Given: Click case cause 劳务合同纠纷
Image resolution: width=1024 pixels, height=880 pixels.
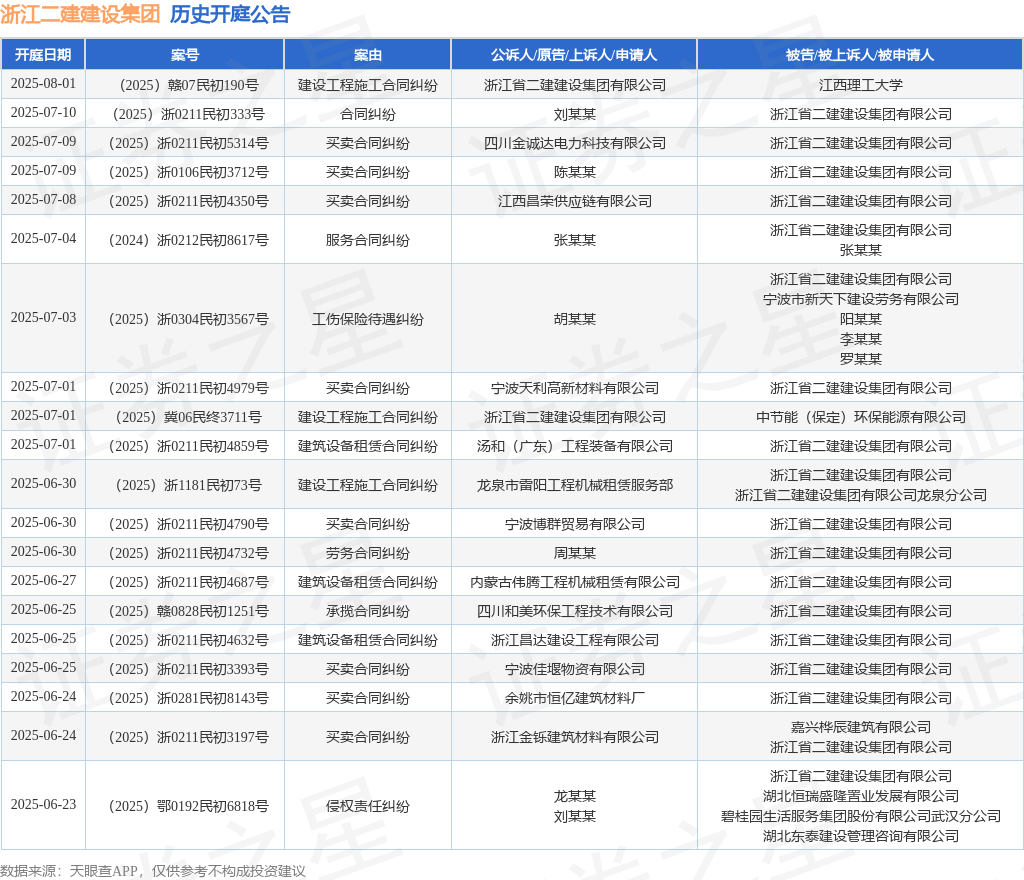Looking at the screenshot, I should (x=368, y=554).
